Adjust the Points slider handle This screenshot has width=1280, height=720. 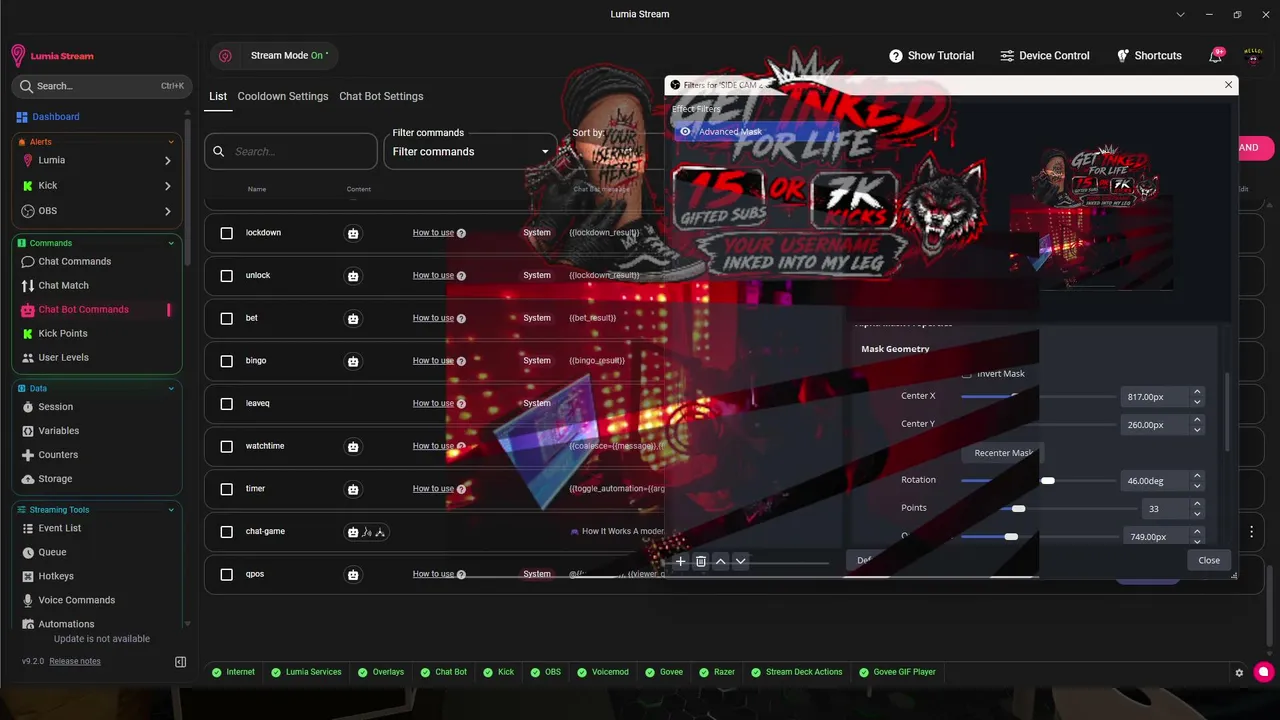(x=1018, y=509)
